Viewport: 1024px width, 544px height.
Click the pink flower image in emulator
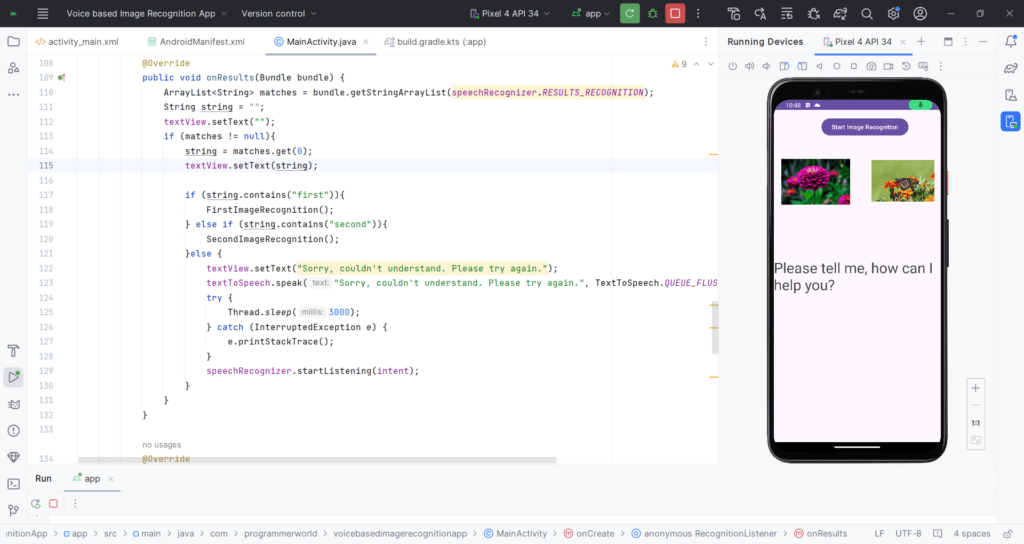[x=816, y=182]
